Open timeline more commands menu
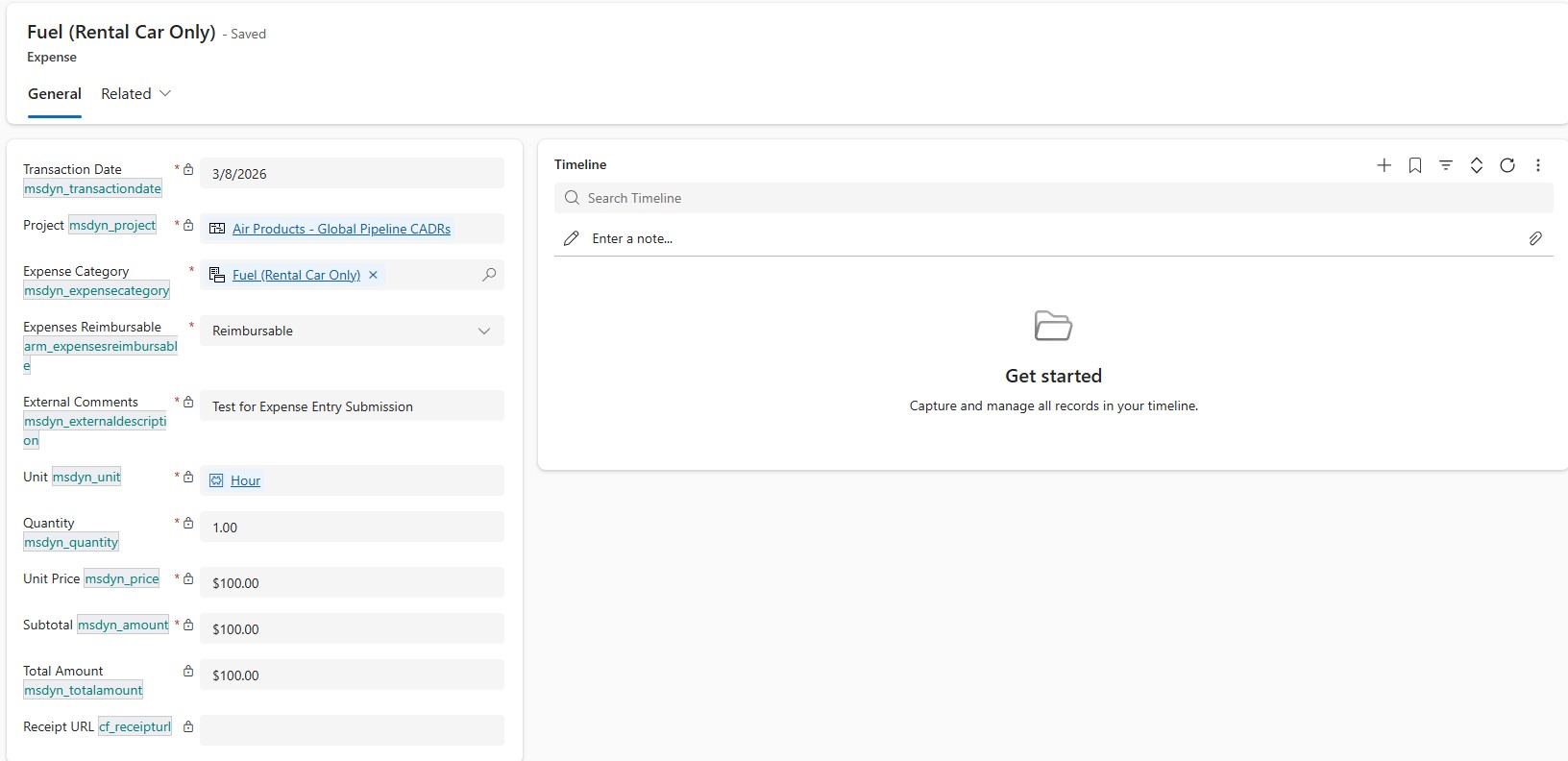Screen dimensions: 1568x761 1538,165
